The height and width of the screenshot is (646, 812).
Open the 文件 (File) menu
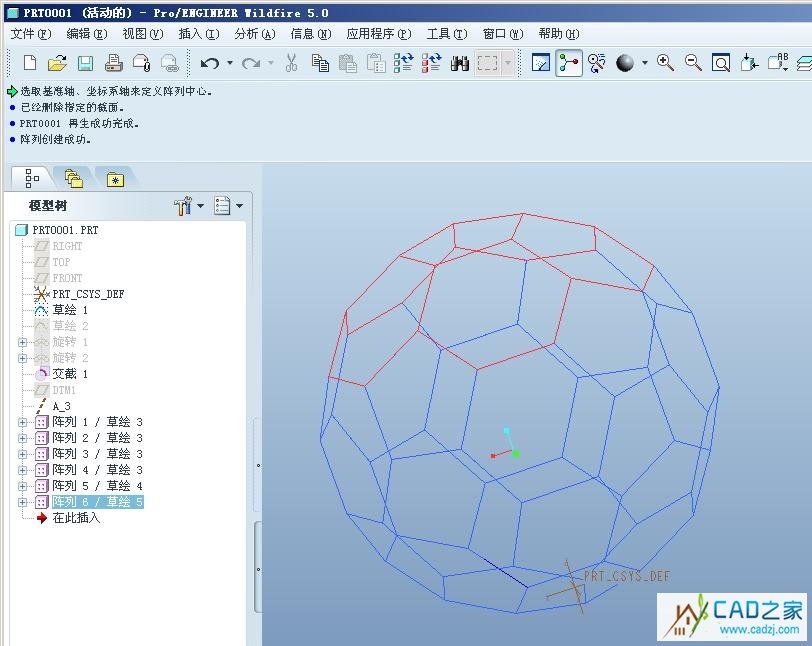point(30,33)
